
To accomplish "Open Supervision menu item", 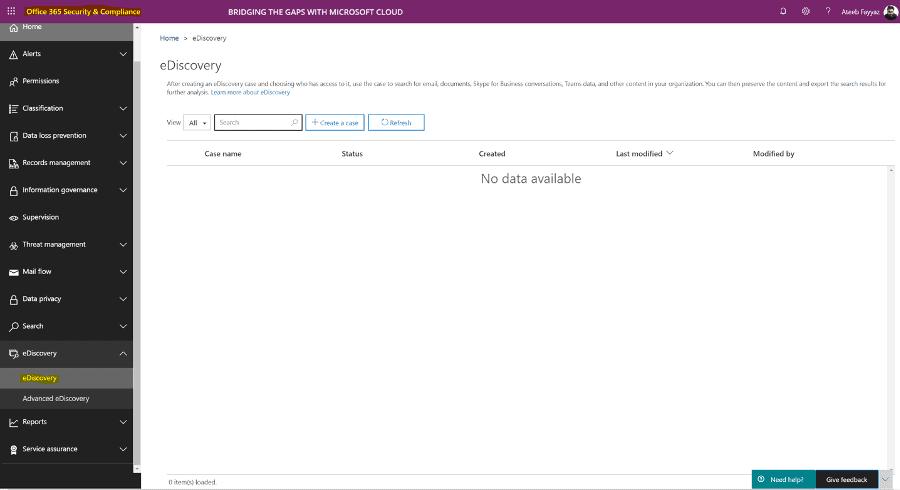I will (67, 217).
